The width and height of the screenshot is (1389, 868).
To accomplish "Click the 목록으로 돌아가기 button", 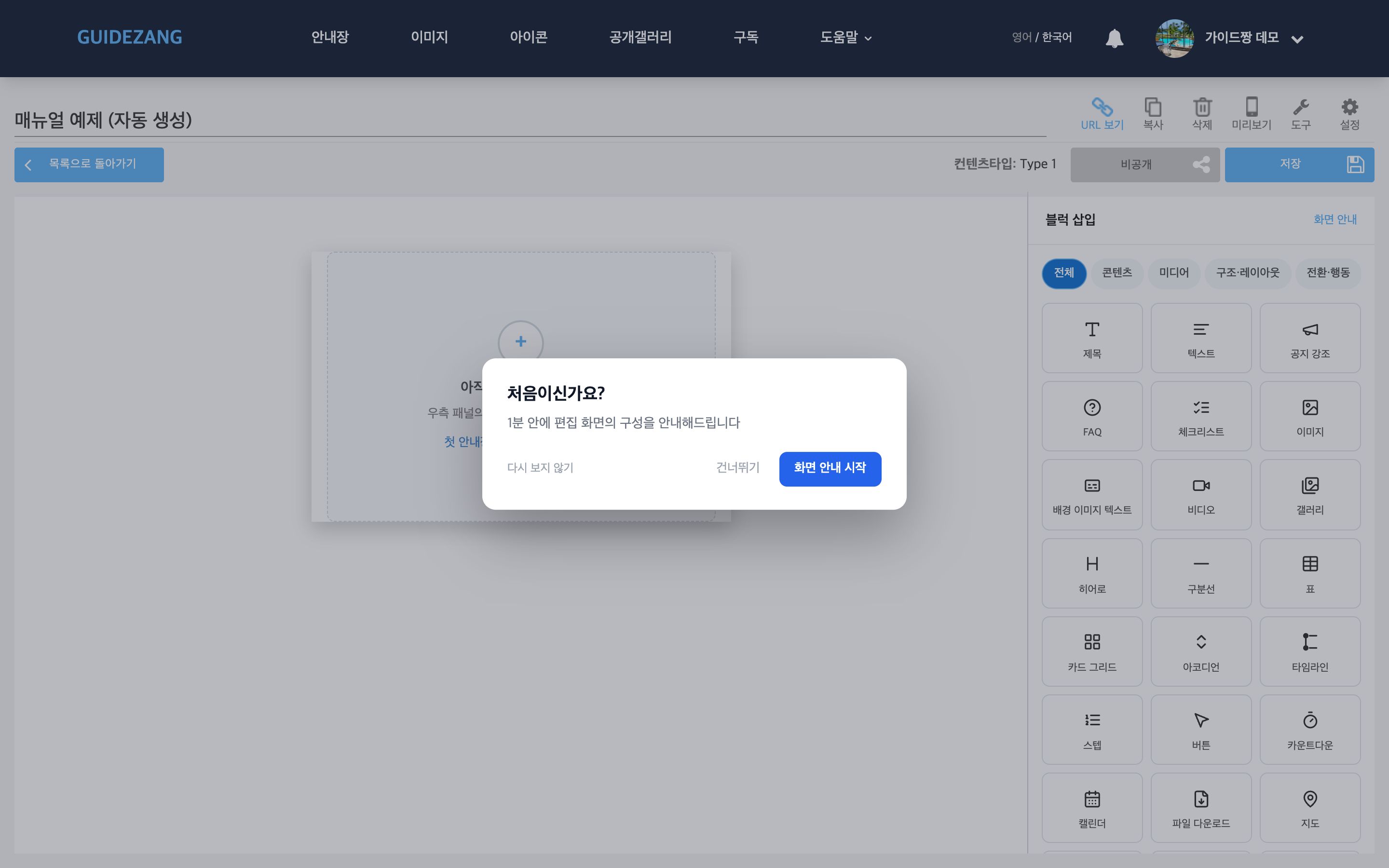I will tap(89, 165).
